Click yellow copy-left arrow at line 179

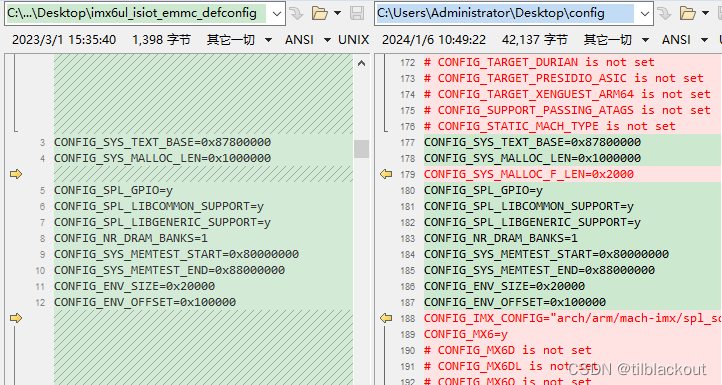coord(386,174)
